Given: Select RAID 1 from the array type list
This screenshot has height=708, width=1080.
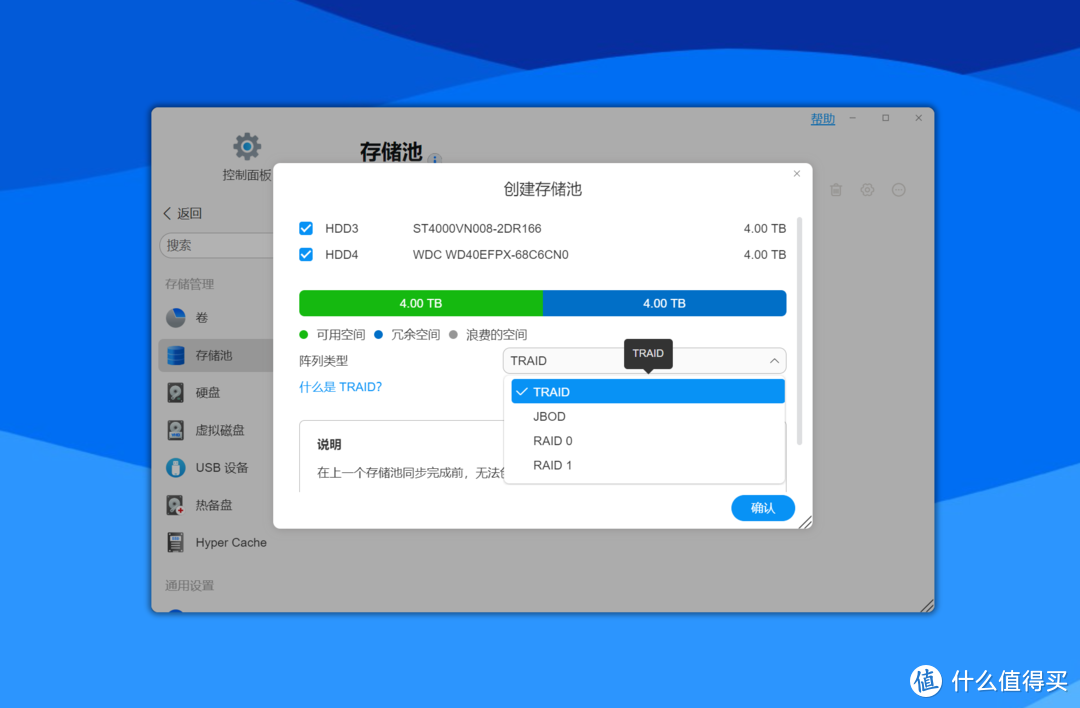Looking at the screenshot, I should click(x=552, y=465).
